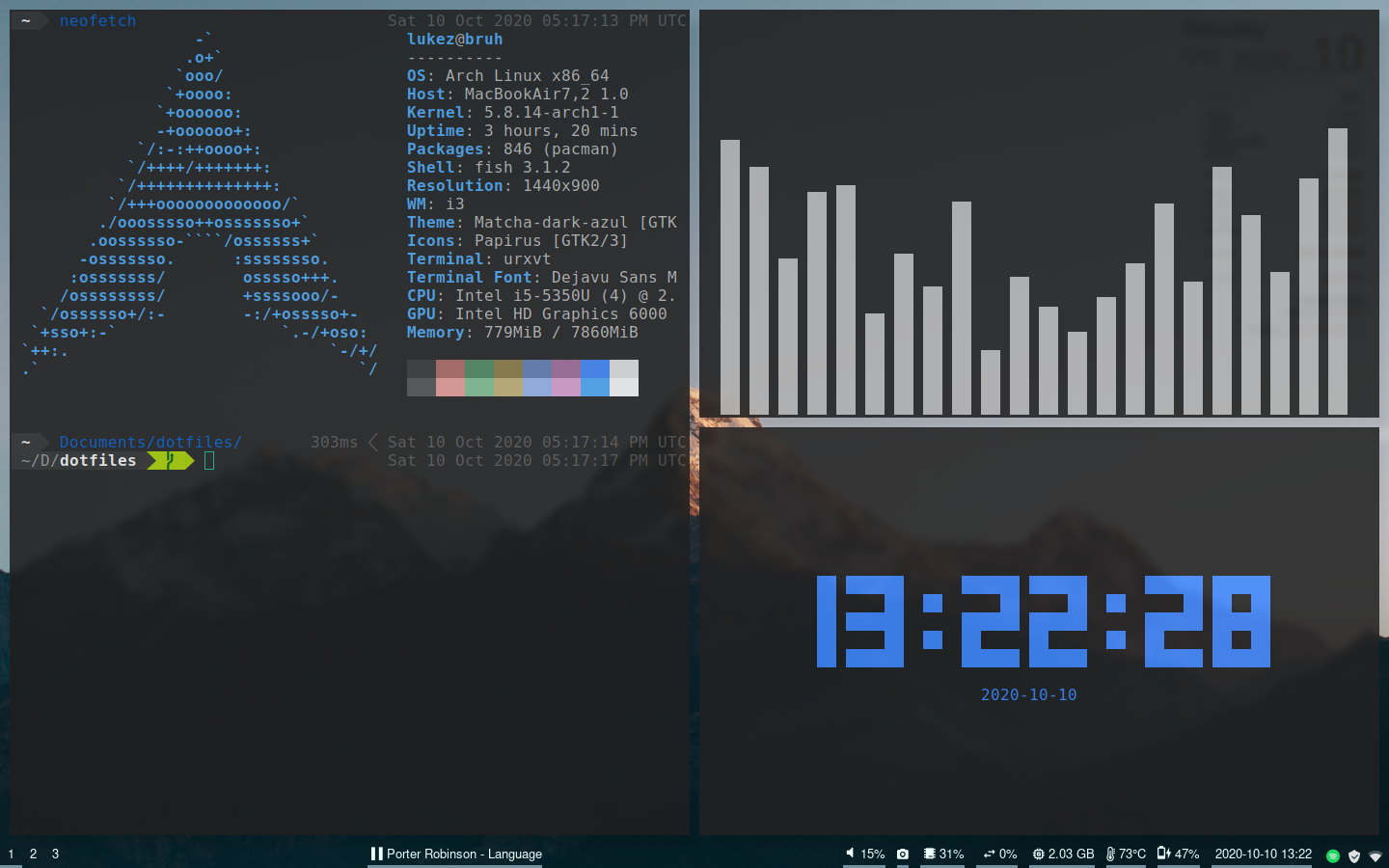This screenshot has height=868, width=1389.
Task: Click the memory chip icon beside 31%
Action: tap(930, 854)
